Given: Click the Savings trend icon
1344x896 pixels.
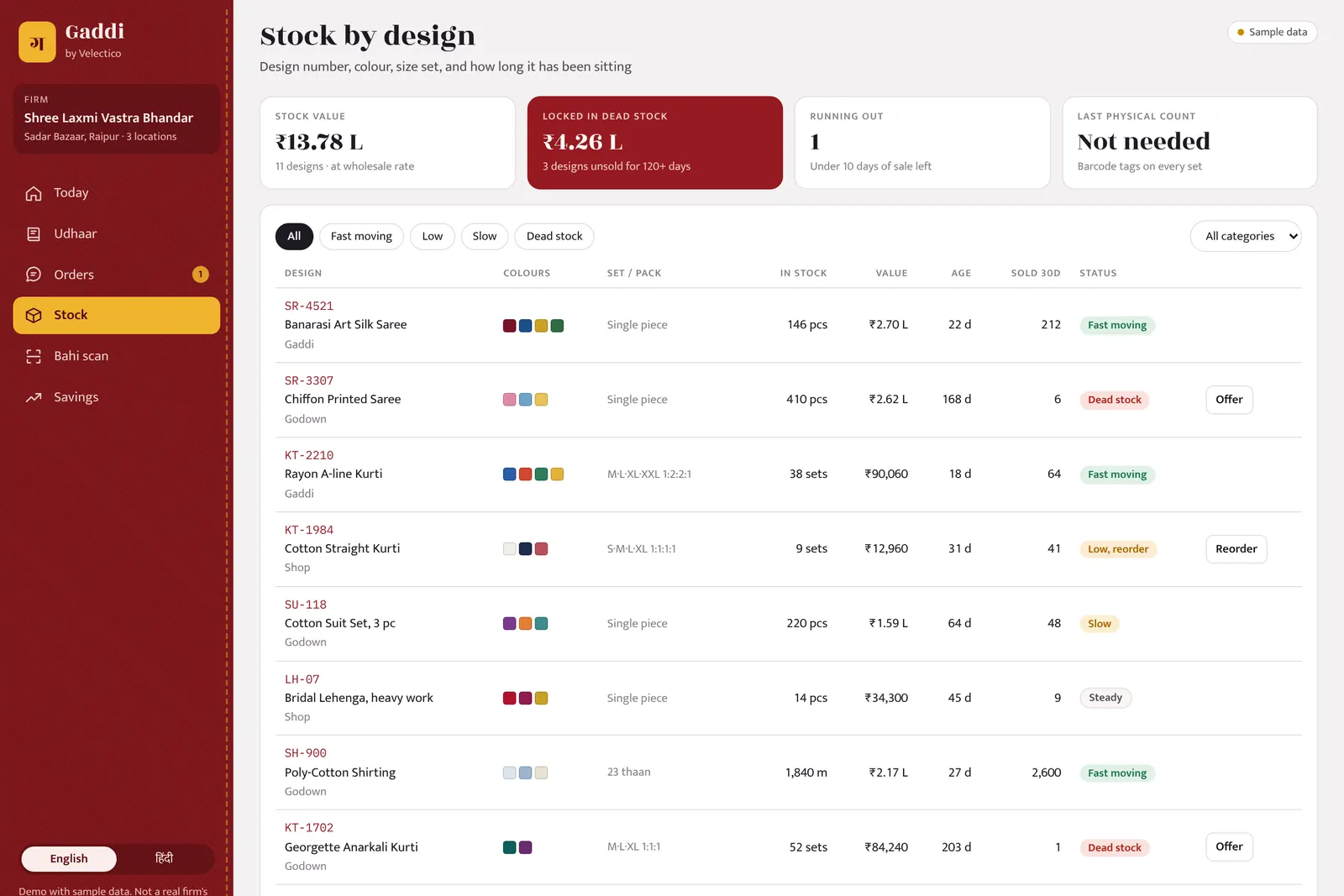Looking at the screenshot, I should [34, 397].
